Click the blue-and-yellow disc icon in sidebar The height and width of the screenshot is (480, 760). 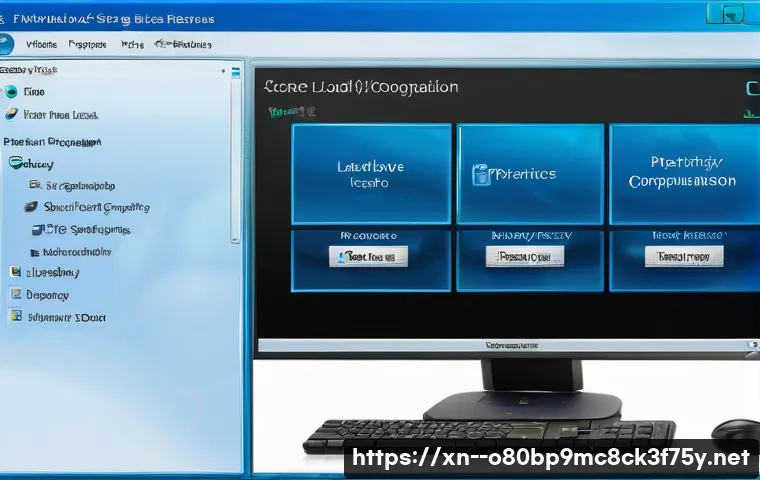pyautogui.click(x=12, y=114)
